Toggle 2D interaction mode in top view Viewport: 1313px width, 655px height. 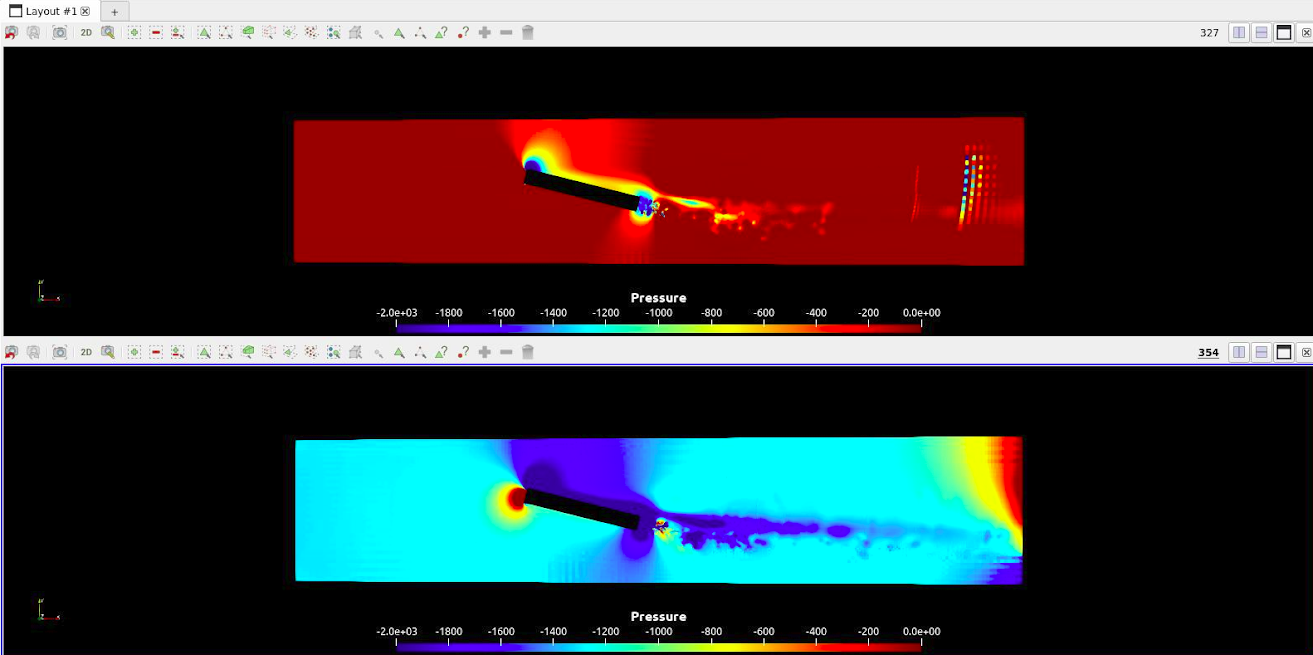pos(86,33)
